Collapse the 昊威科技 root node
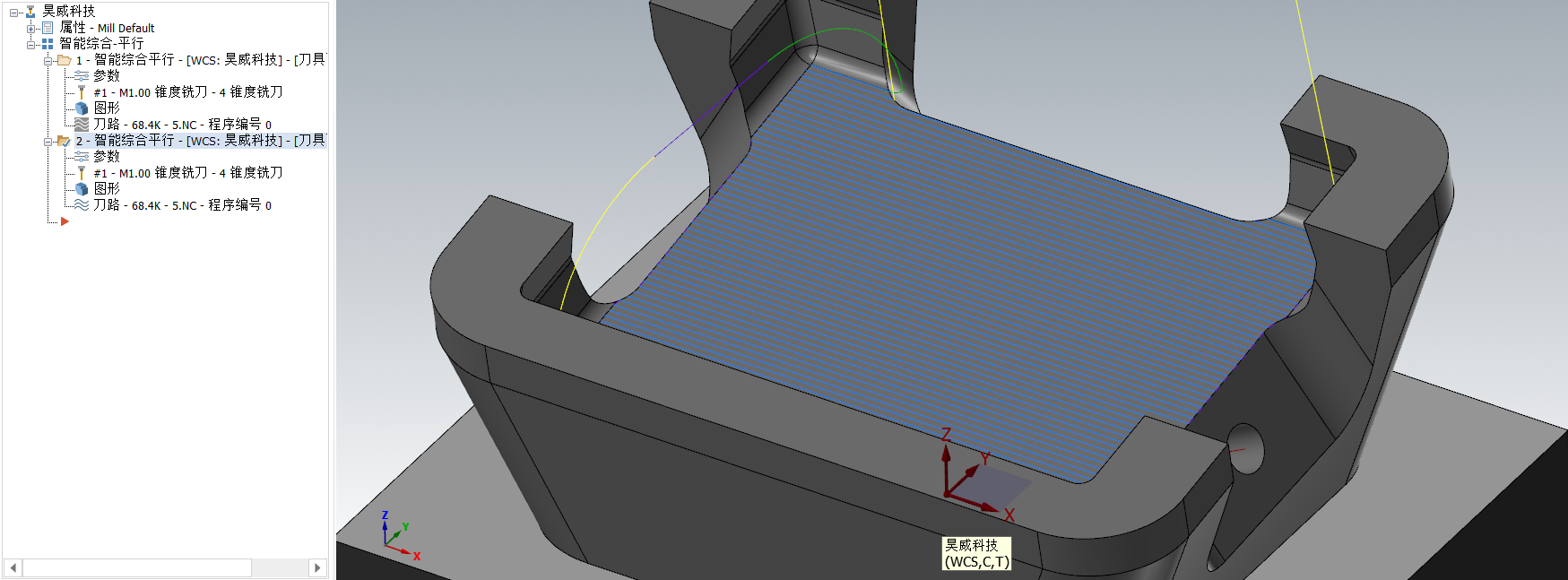This screenshot has width=1568, height=580. [13, 13]
